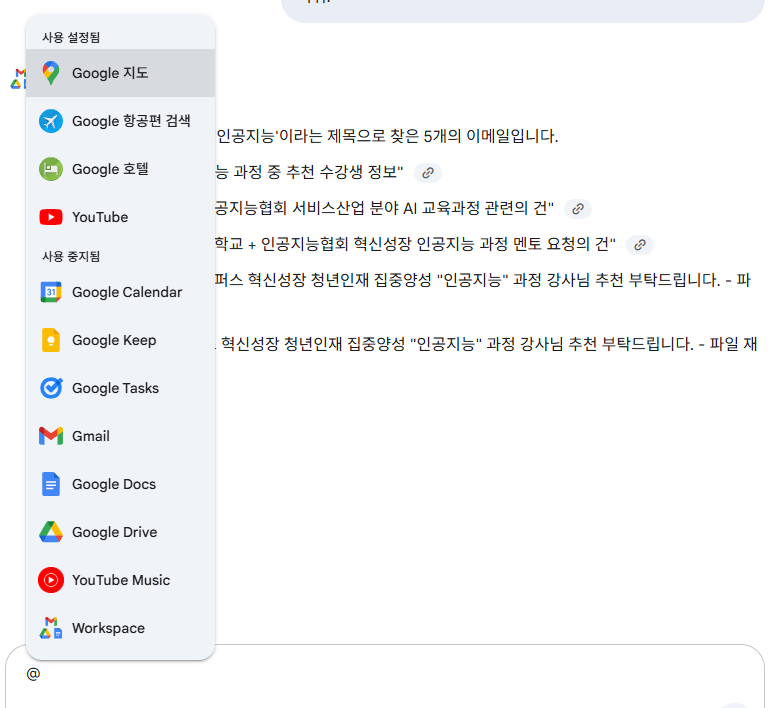Image resolution: width=780 pixels, height=708 pixels.
Task: Choose 'Google 호텔' from the list
Action: tap(120, 169)
